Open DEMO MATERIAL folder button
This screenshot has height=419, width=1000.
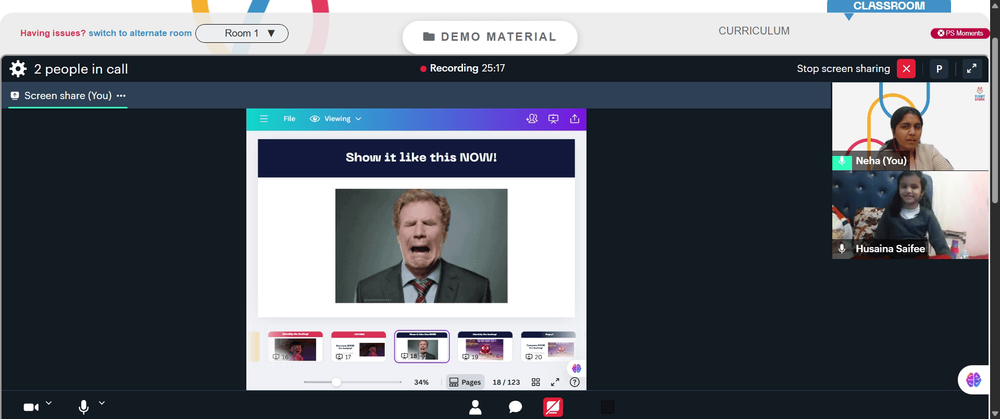490,37
